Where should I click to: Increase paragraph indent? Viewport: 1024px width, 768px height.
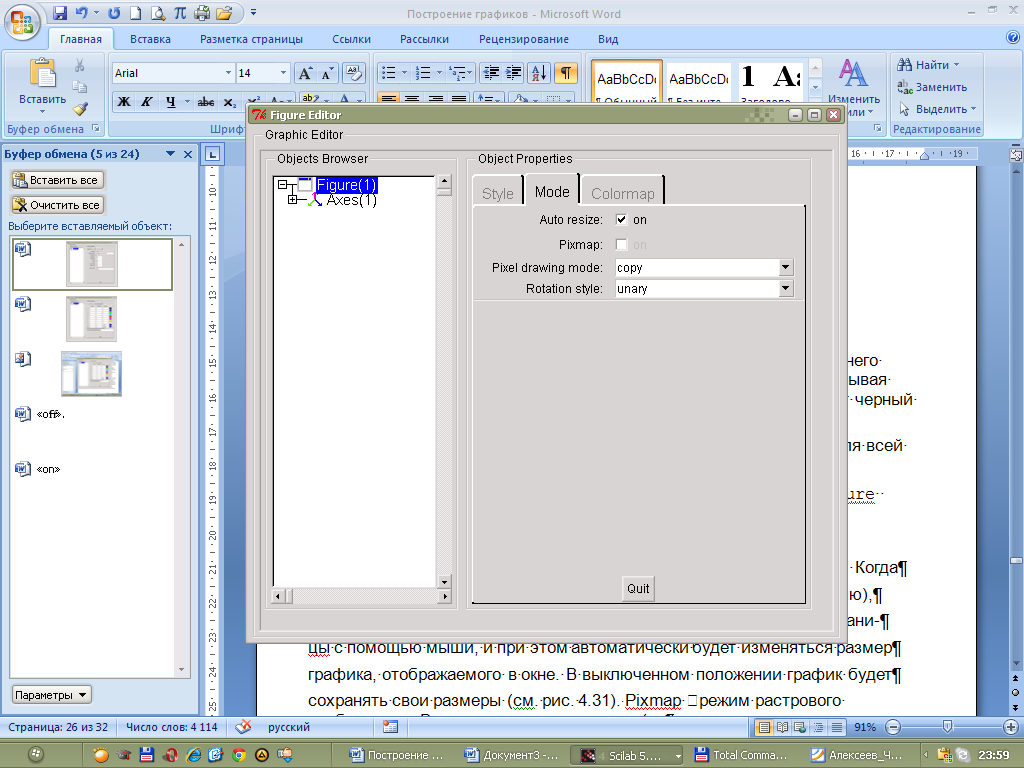514,73
